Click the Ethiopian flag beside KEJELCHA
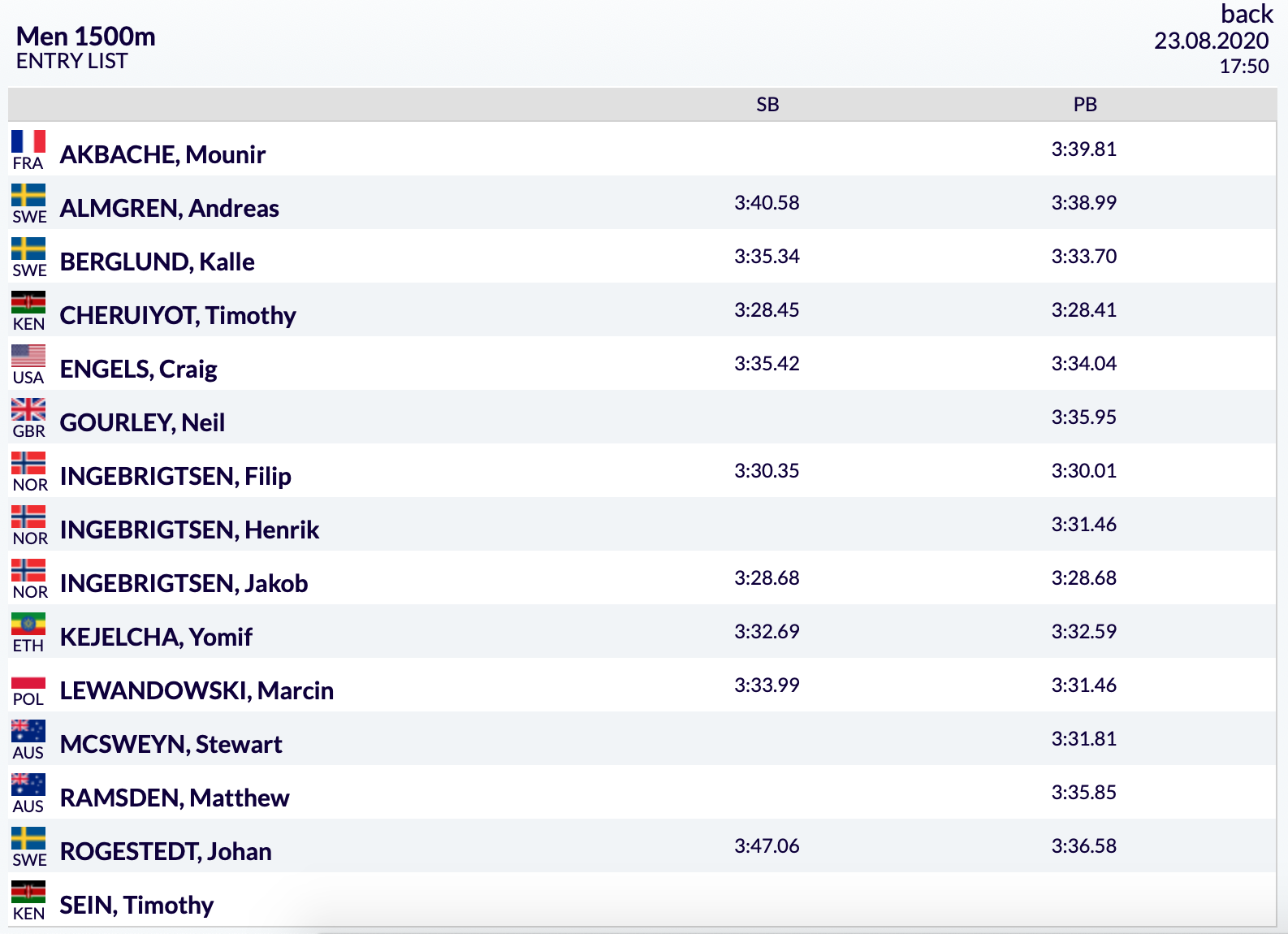 pyautogui.click(x=28, y=624)
